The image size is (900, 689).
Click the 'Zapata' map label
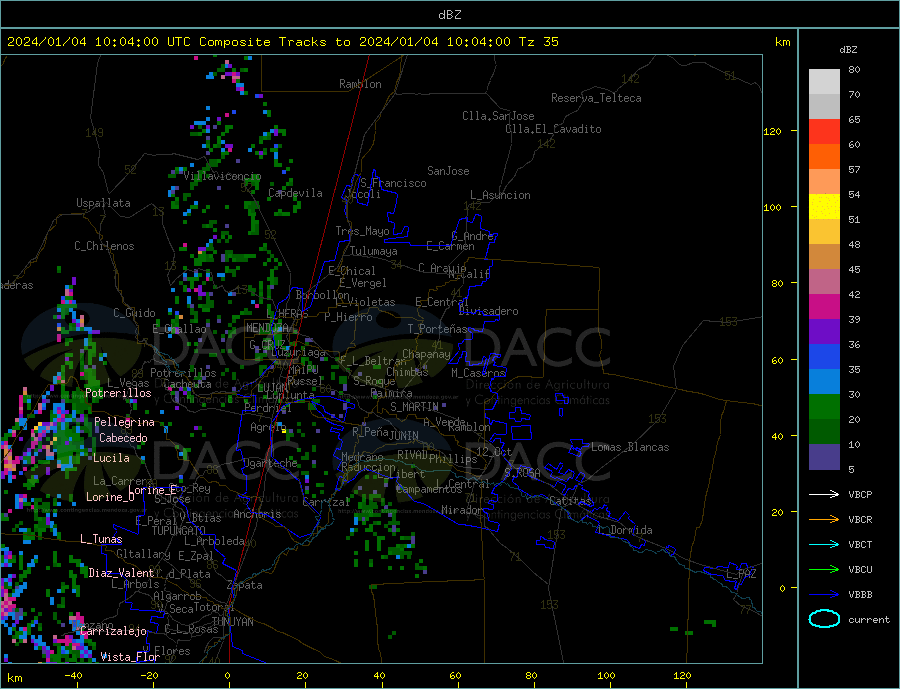click(245, 585)
